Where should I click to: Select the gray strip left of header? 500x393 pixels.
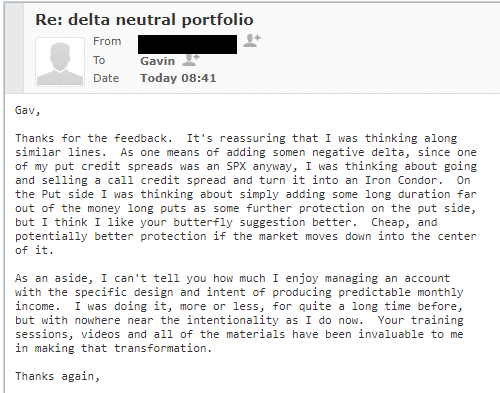14,49
